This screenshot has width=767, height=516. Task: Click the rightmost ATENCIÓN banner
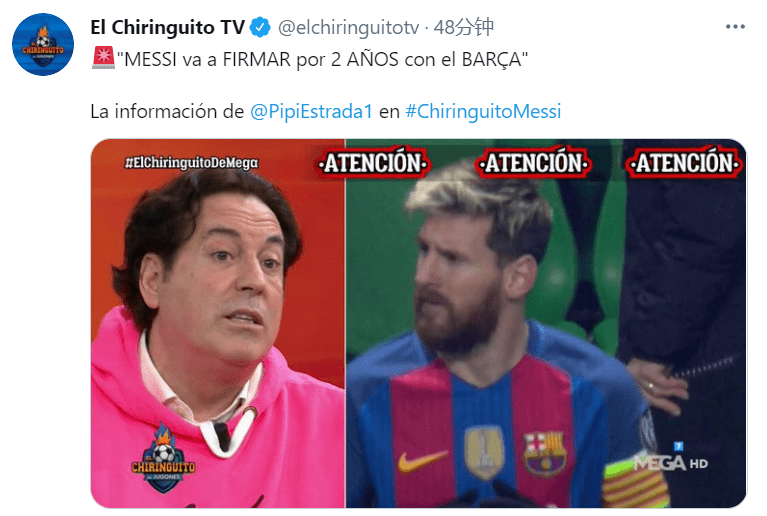(x=685, y=163)
